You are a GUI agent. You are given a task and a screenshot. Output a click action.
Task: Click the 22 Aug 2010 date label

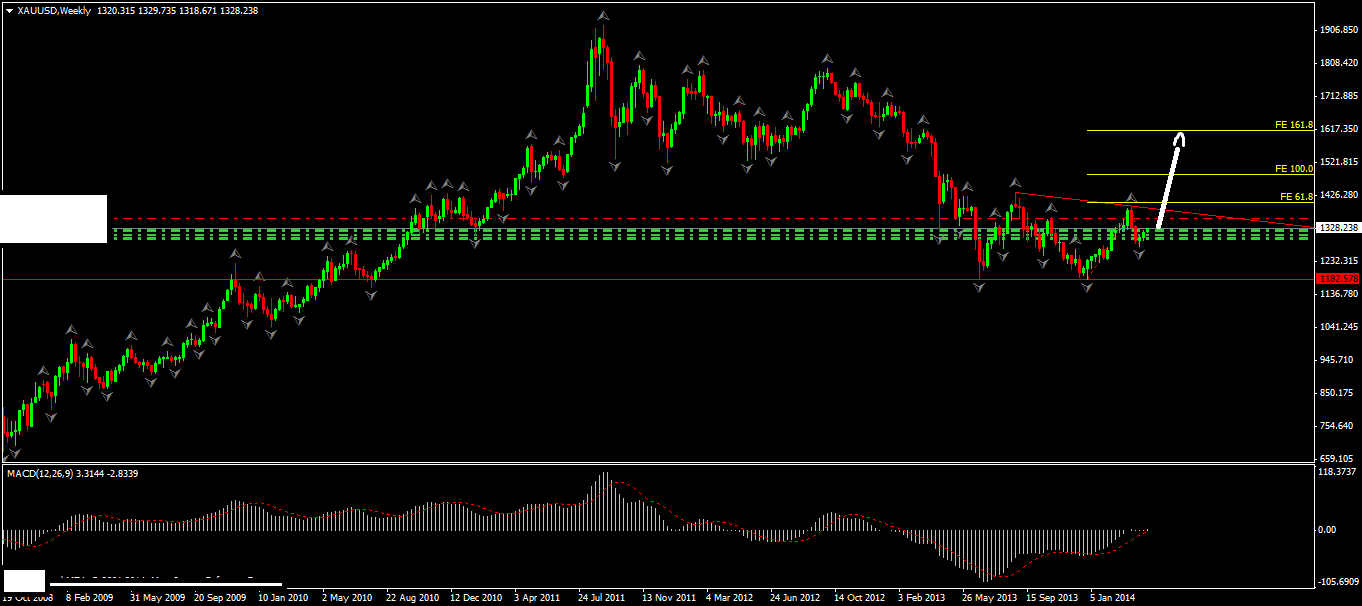(410, 597)
